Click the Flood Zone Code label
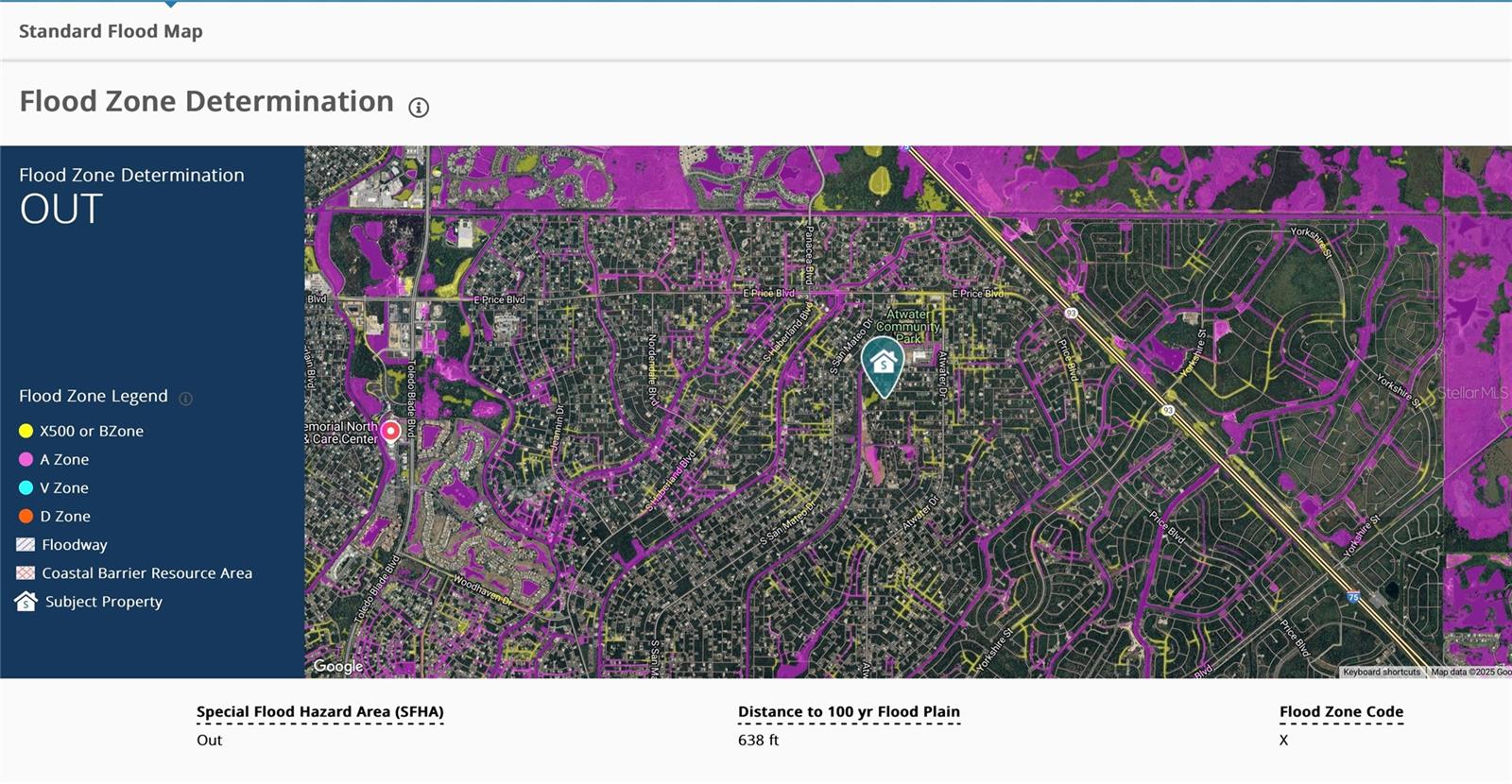Image resolution: width=1512 pixels, height=784 pixels. (1341, 711)
